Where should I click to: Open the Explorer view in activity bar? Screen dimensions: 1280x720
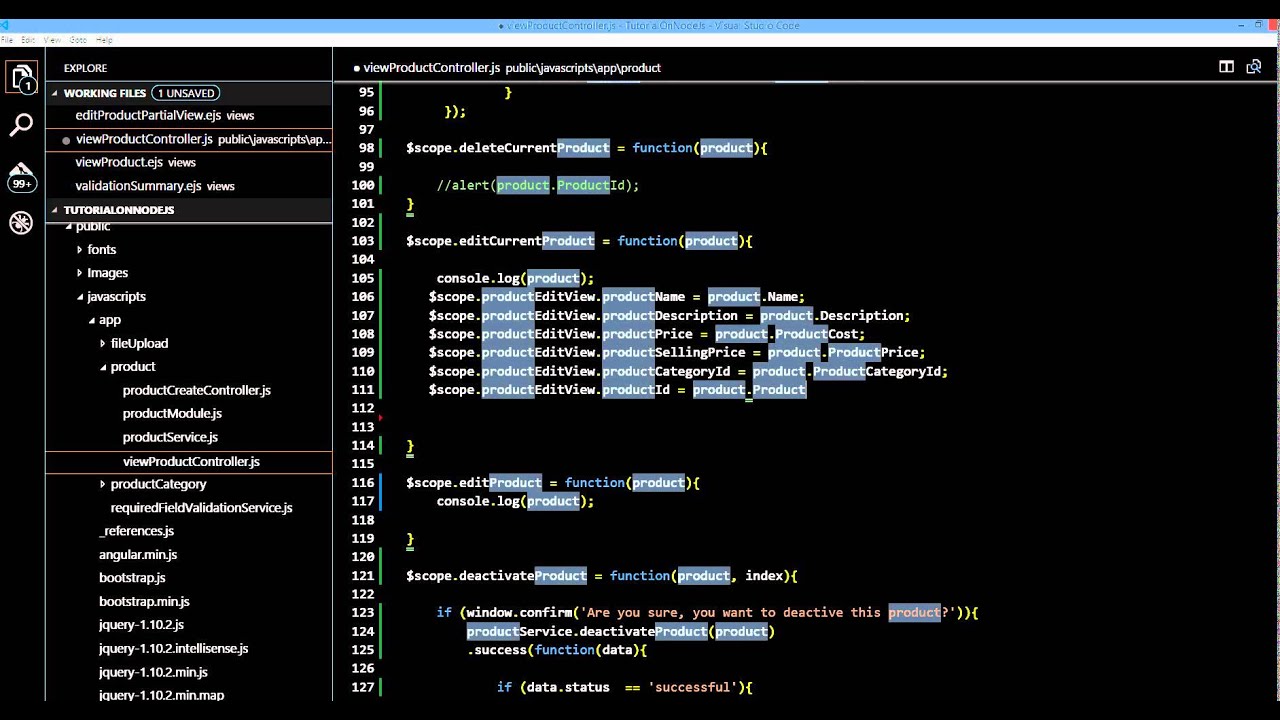click(21, 78)
